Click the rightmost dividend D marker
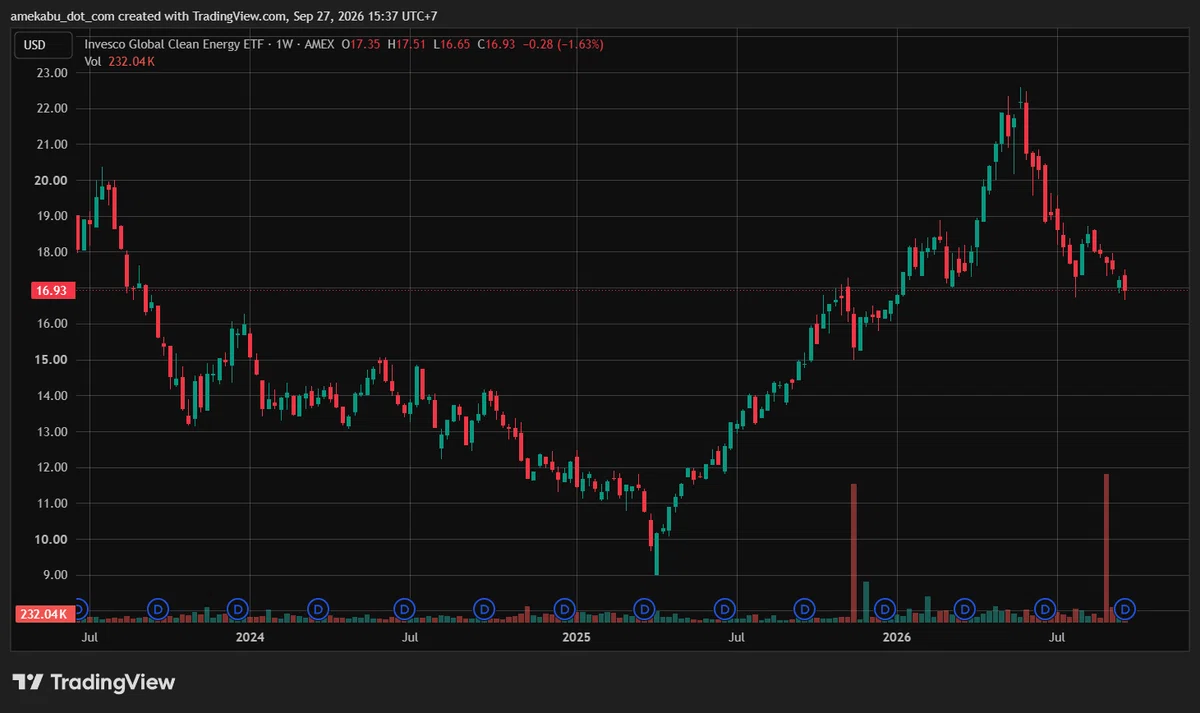The image size is (1200, 713). pos(1126,608)
